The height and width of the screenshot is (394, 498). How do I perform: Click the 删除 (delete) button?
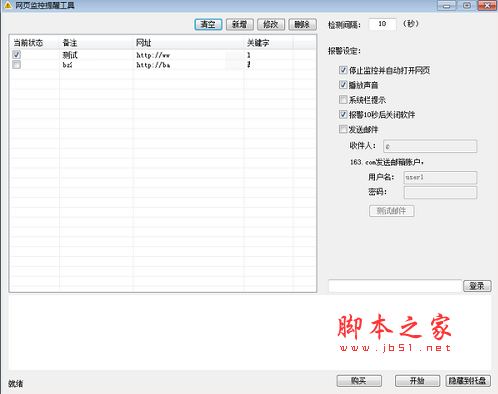302,24
